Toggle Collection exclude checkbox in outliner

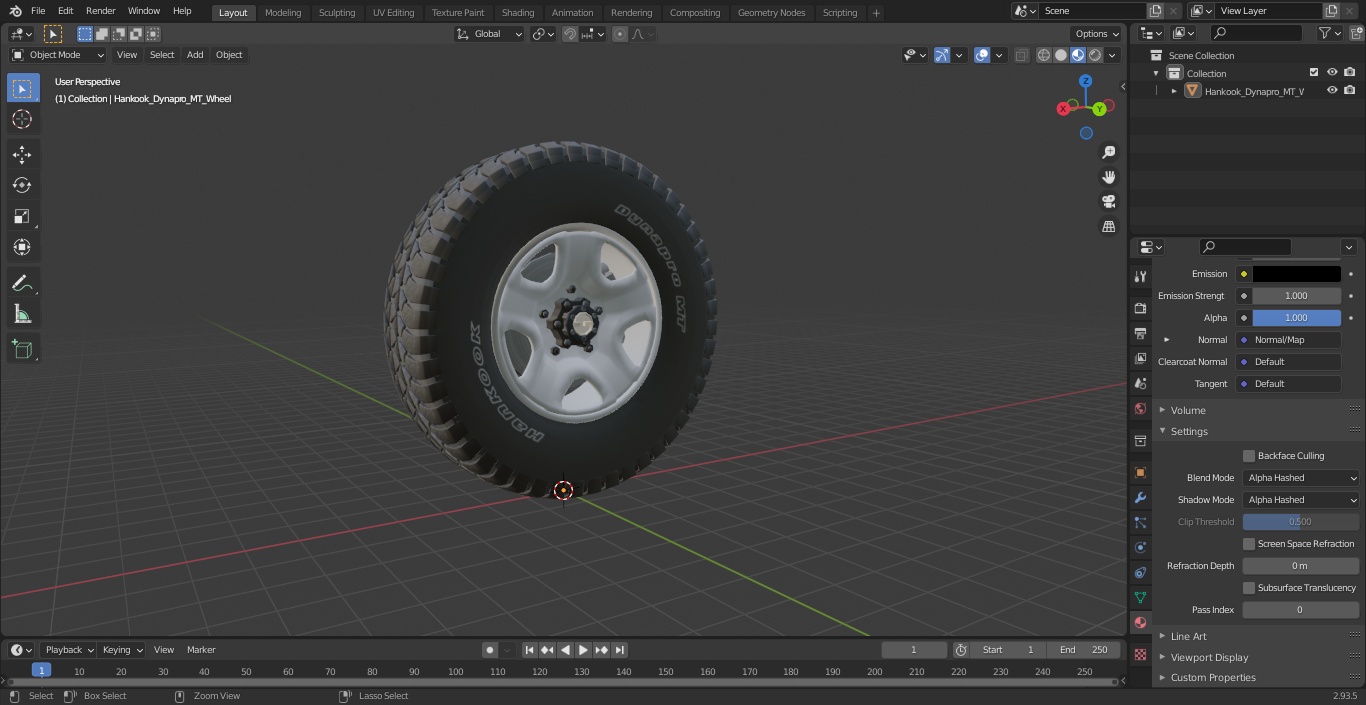pos(1314,73)
